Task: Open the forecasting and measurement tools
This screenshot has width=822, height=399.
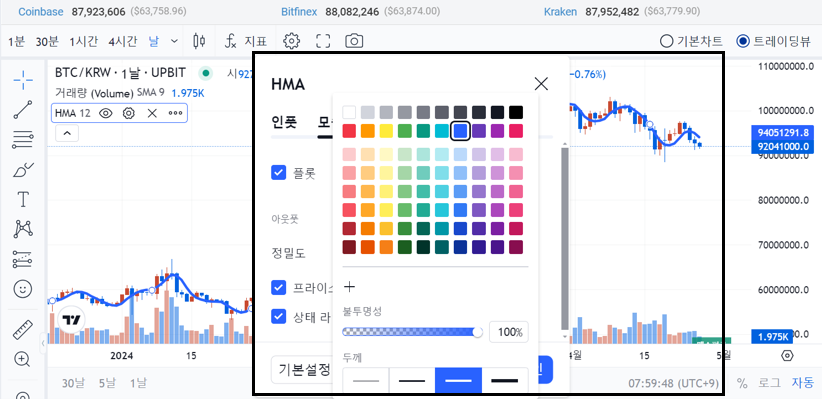Action: click(x=23, y=259)
